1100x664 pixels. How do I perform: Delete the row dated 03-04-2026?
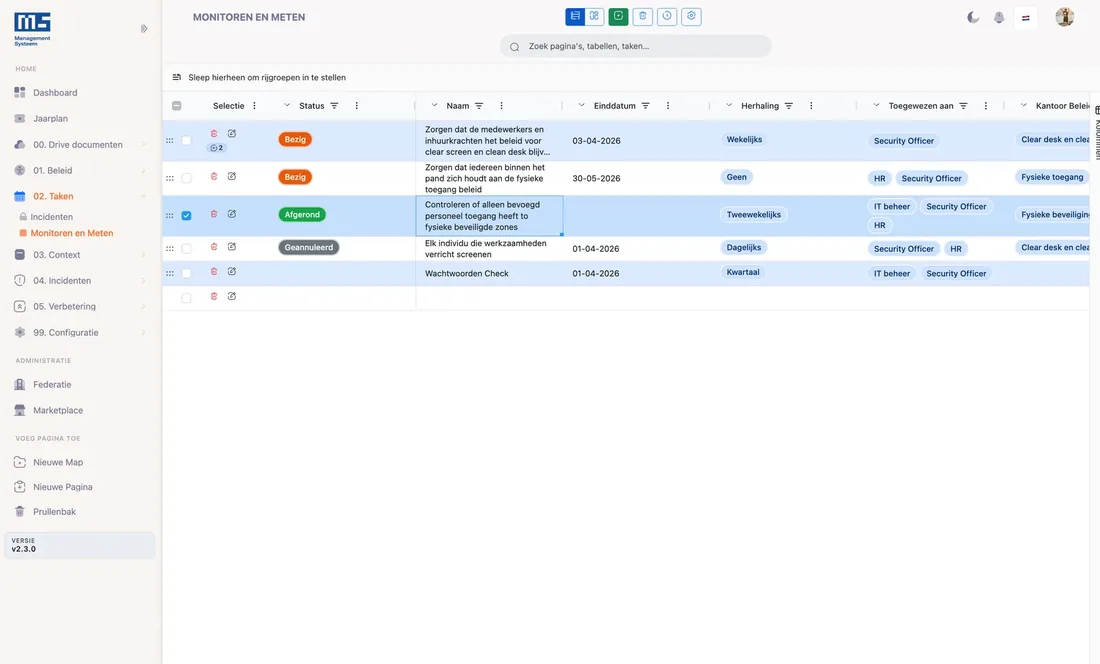(x=214, y=133)
